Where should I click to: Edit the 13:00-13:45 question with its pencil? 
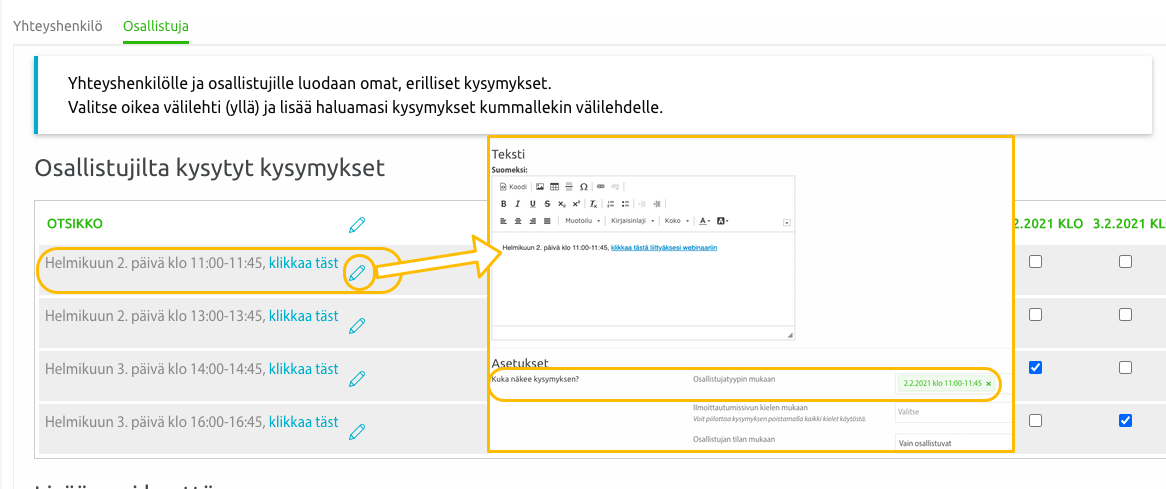point(358,326)
